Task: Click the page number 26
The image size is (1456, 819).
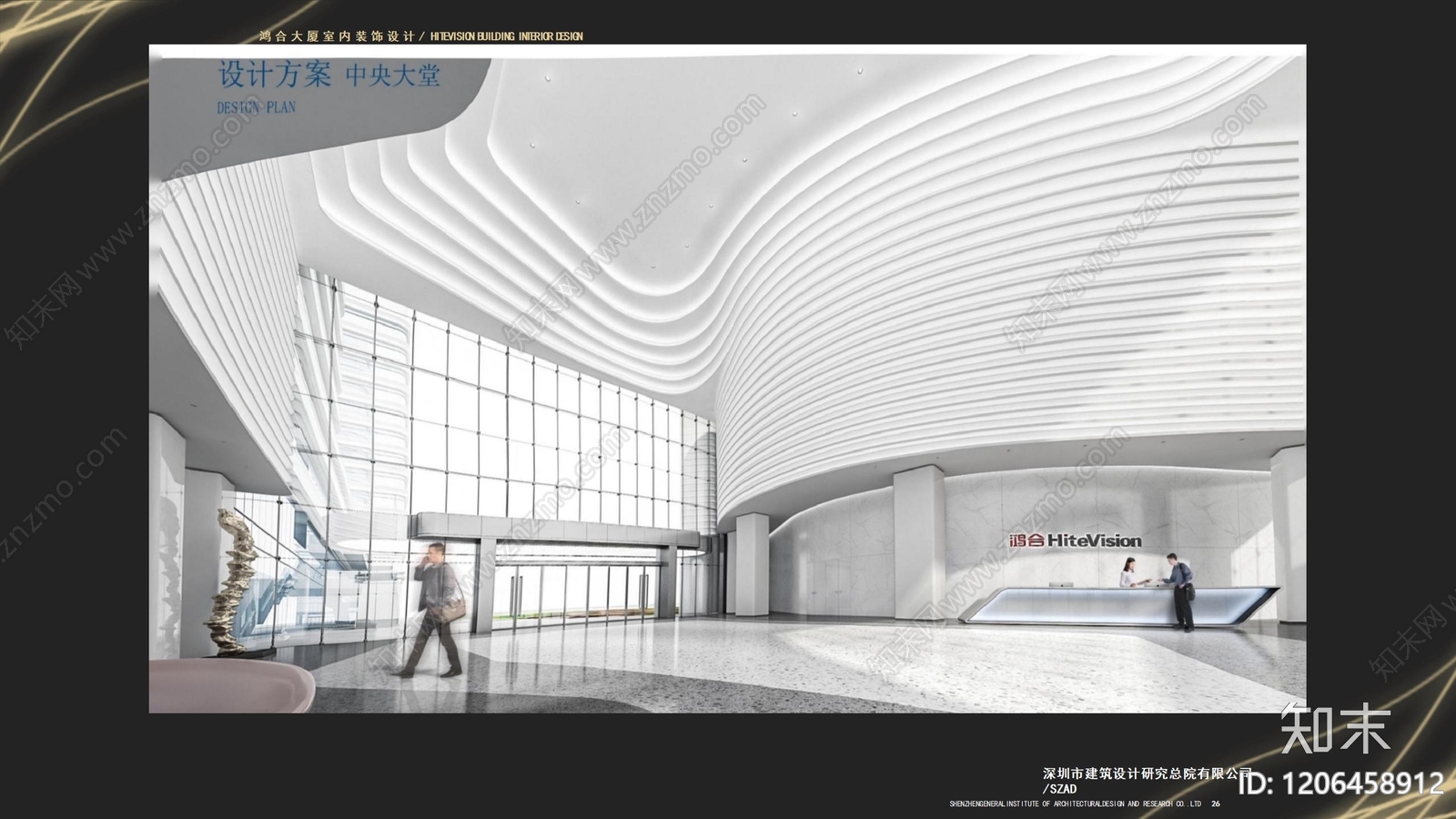Action: (x=1216, y=804)
